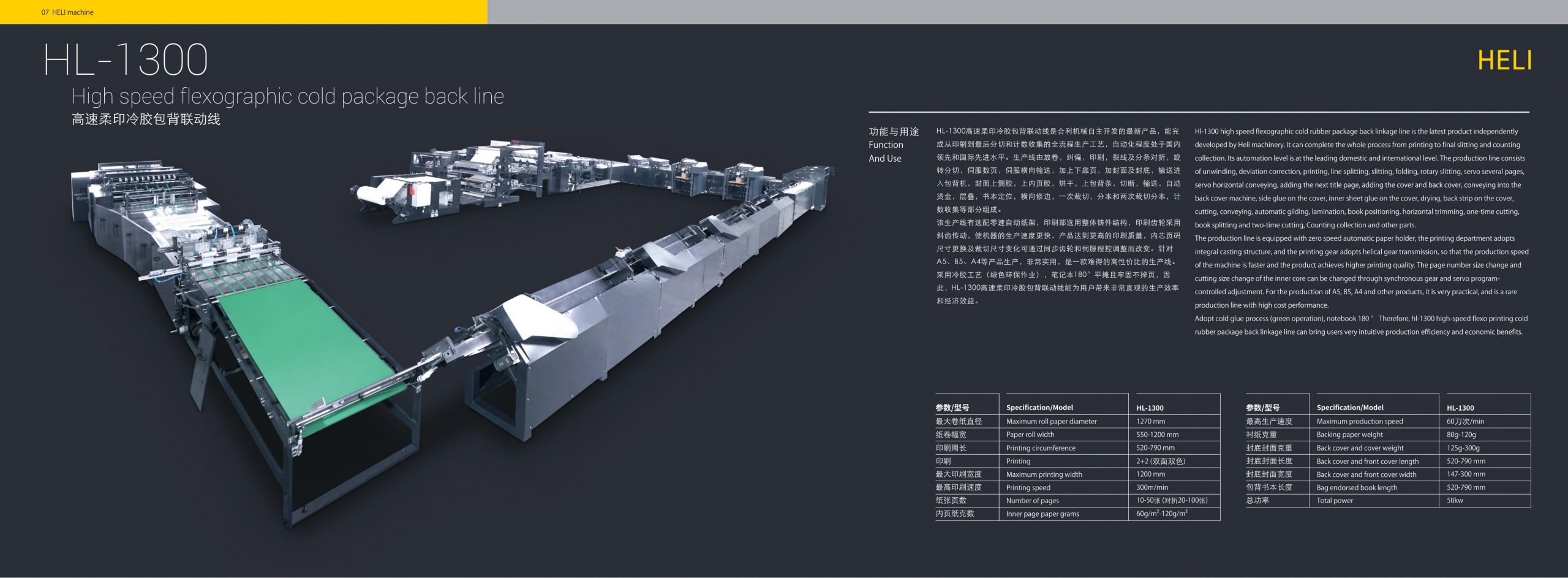The image size is (1568, 578).
Task: Click the left table header '参数/型号'
Action: pyautogui.click(x=952, y=408)
